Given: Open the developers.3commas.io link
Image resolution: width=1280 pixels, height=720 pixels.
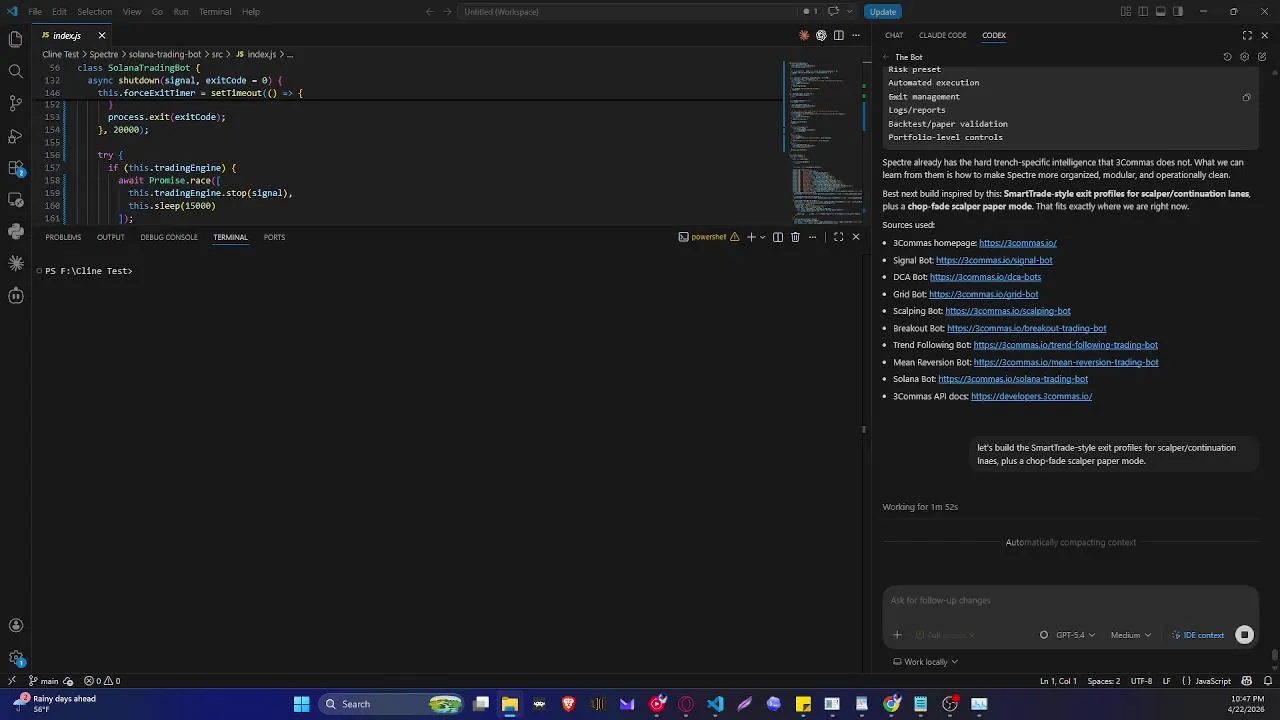Looking at the screenshot, I should point(1031,396).
